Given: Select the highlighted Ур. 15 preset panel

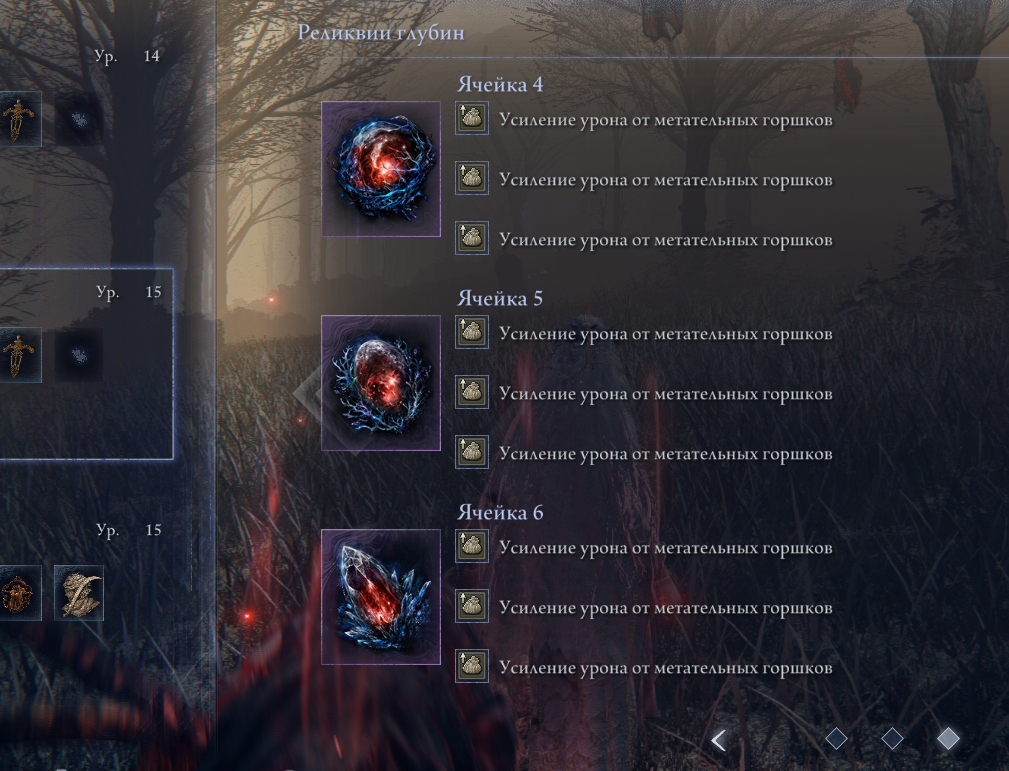Looking at the screenshot, I should pos(86,364).
